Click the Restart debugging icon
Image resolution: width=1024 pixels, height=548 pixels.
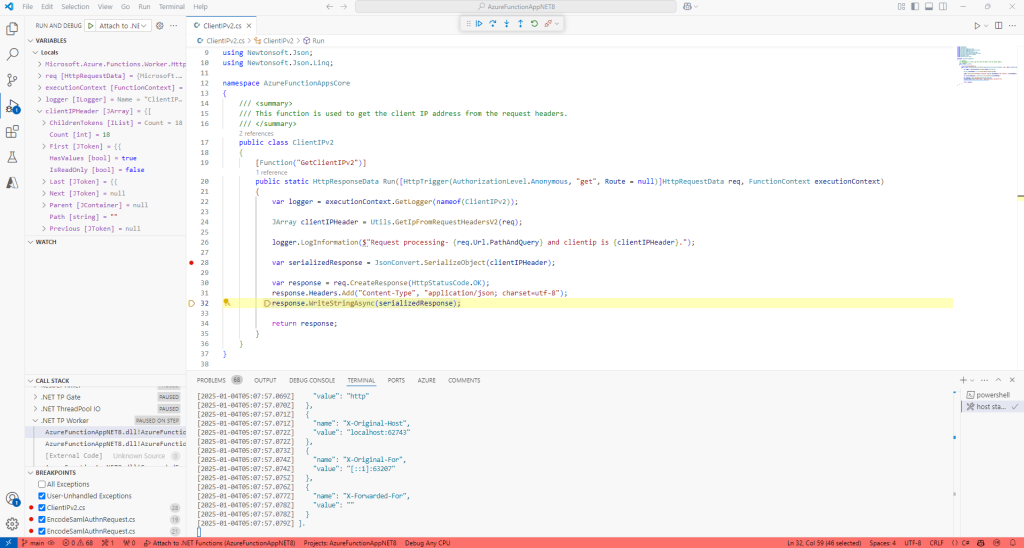tap(534, 23)
